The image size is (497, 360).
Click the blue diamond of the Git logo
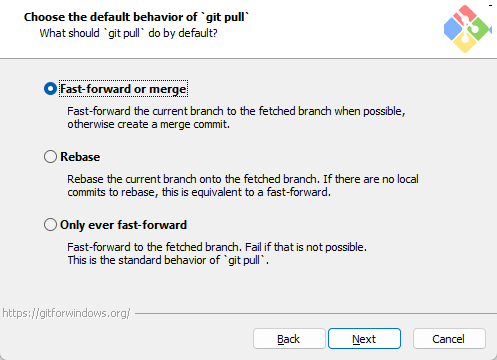[453, 29]
